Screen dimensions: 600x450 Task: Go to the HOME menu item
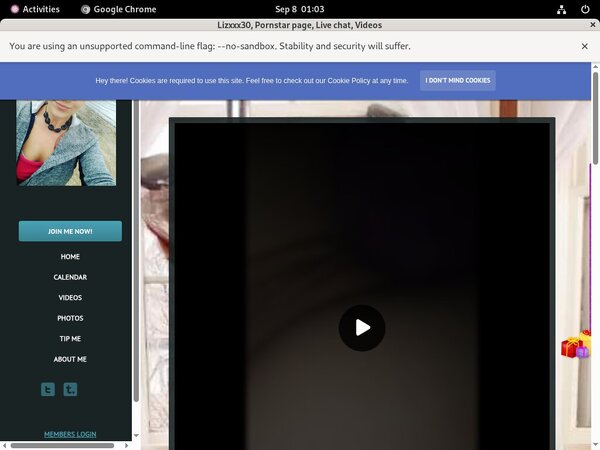(70, 257)
